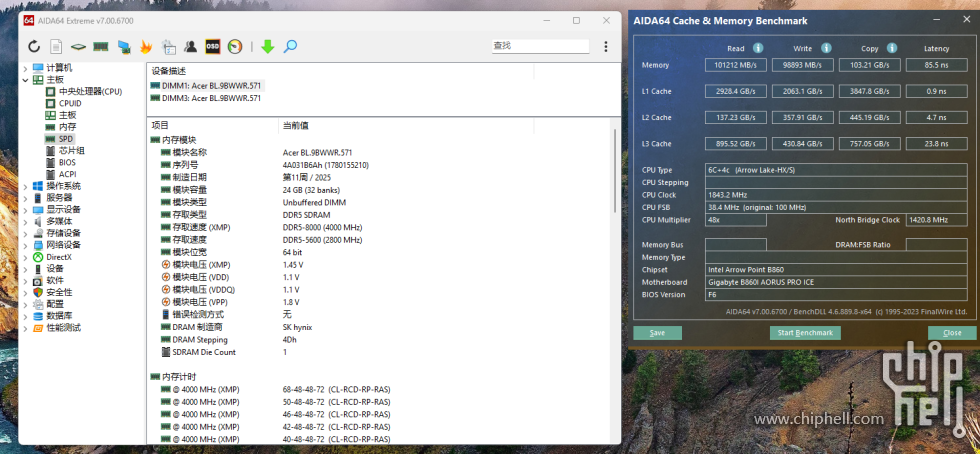Click the Memory Latency value 85.5 ns

click(936, 65)
